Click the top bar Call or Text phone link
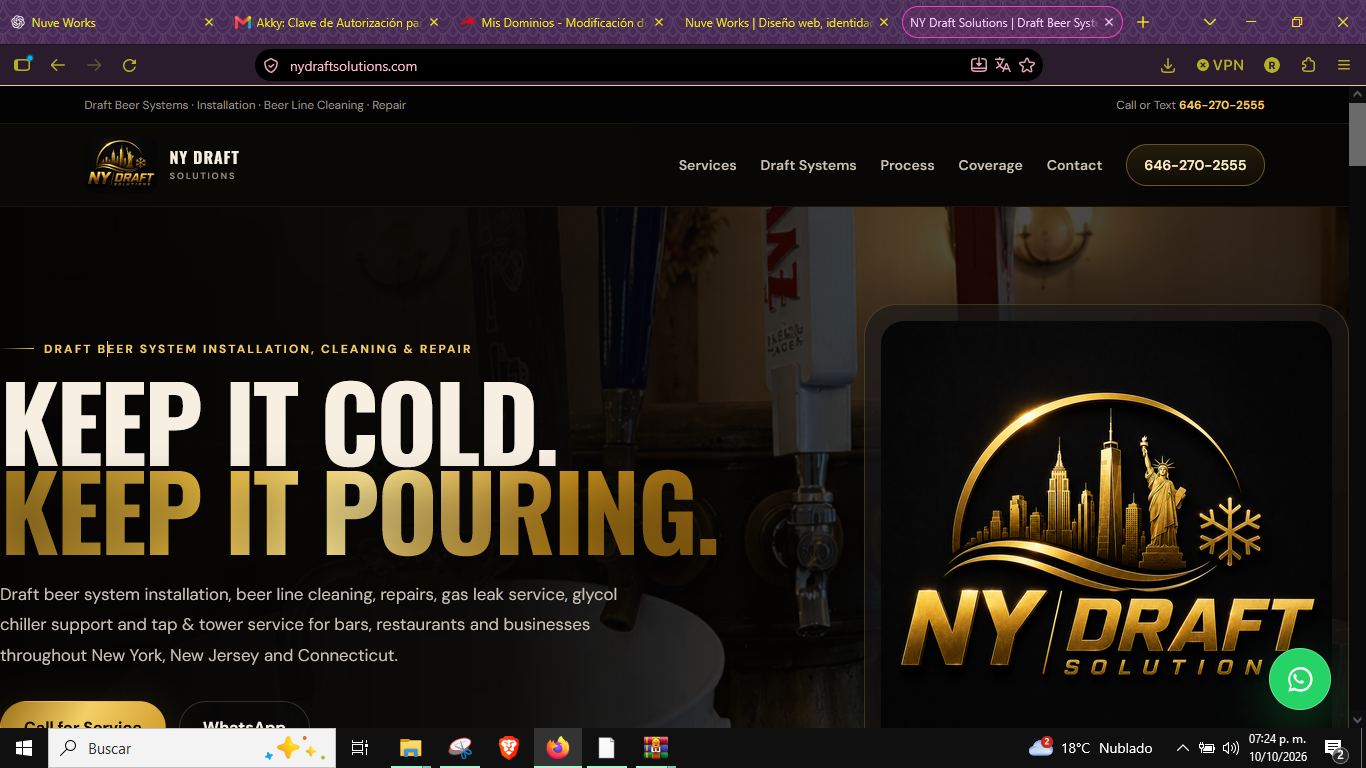This screenshot has width=1366, height=768. point(1190,105)
